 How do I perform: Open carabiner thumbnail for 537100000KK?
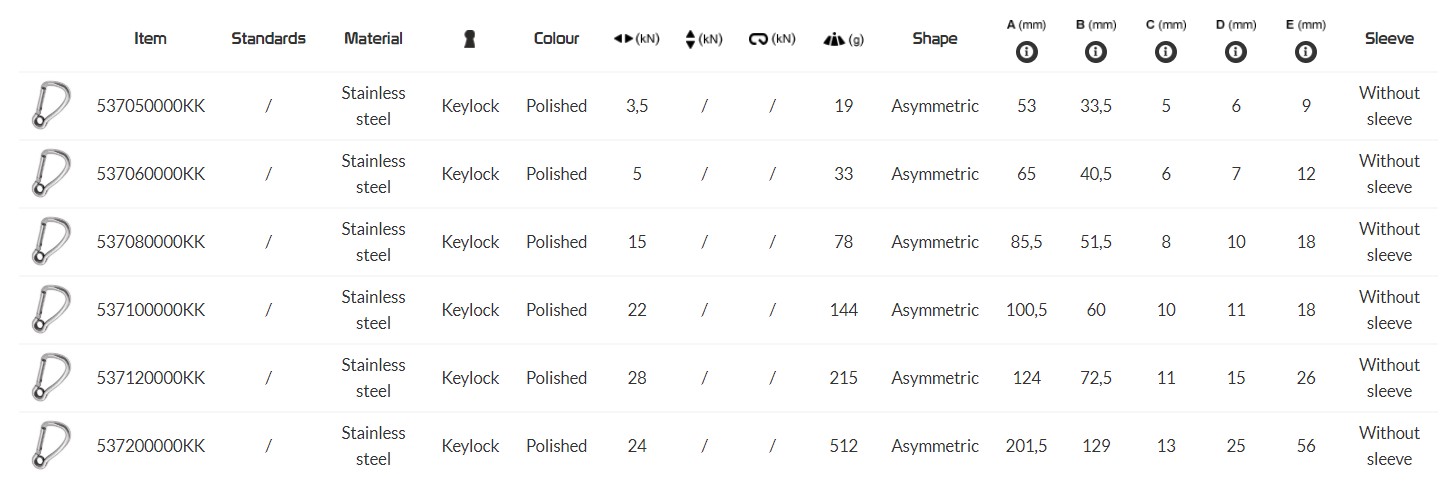(x=49, y=310)
